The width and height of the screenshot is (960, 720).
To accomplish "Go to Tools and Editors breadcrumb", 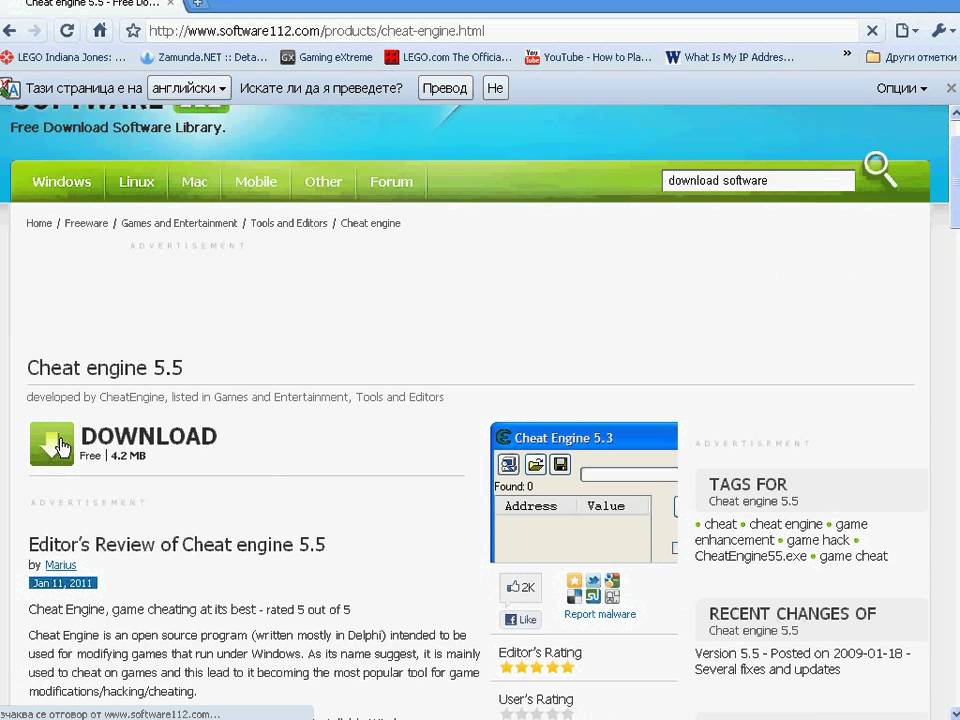I will coord(289,223).
